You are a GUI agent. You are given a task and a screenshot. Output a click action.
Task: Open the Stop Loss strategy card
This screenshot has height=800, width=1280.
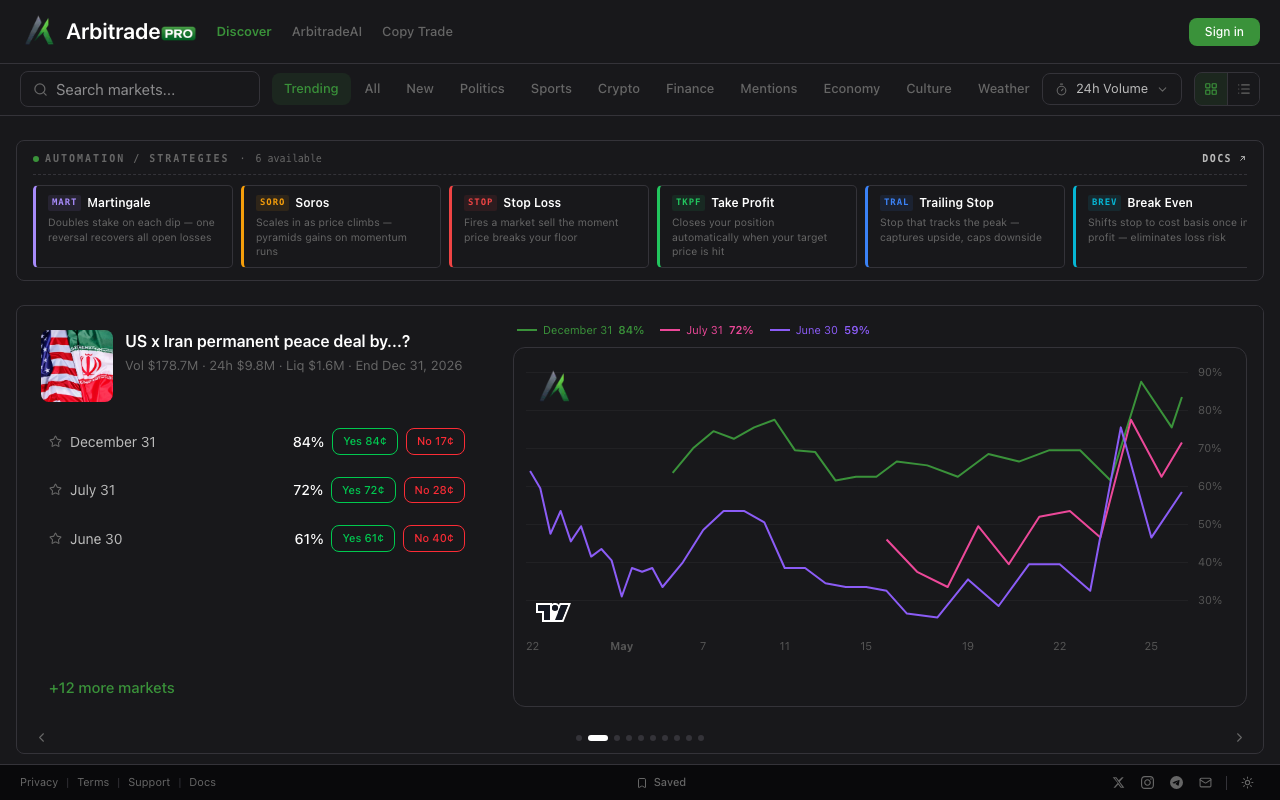(x=549, y=226)
